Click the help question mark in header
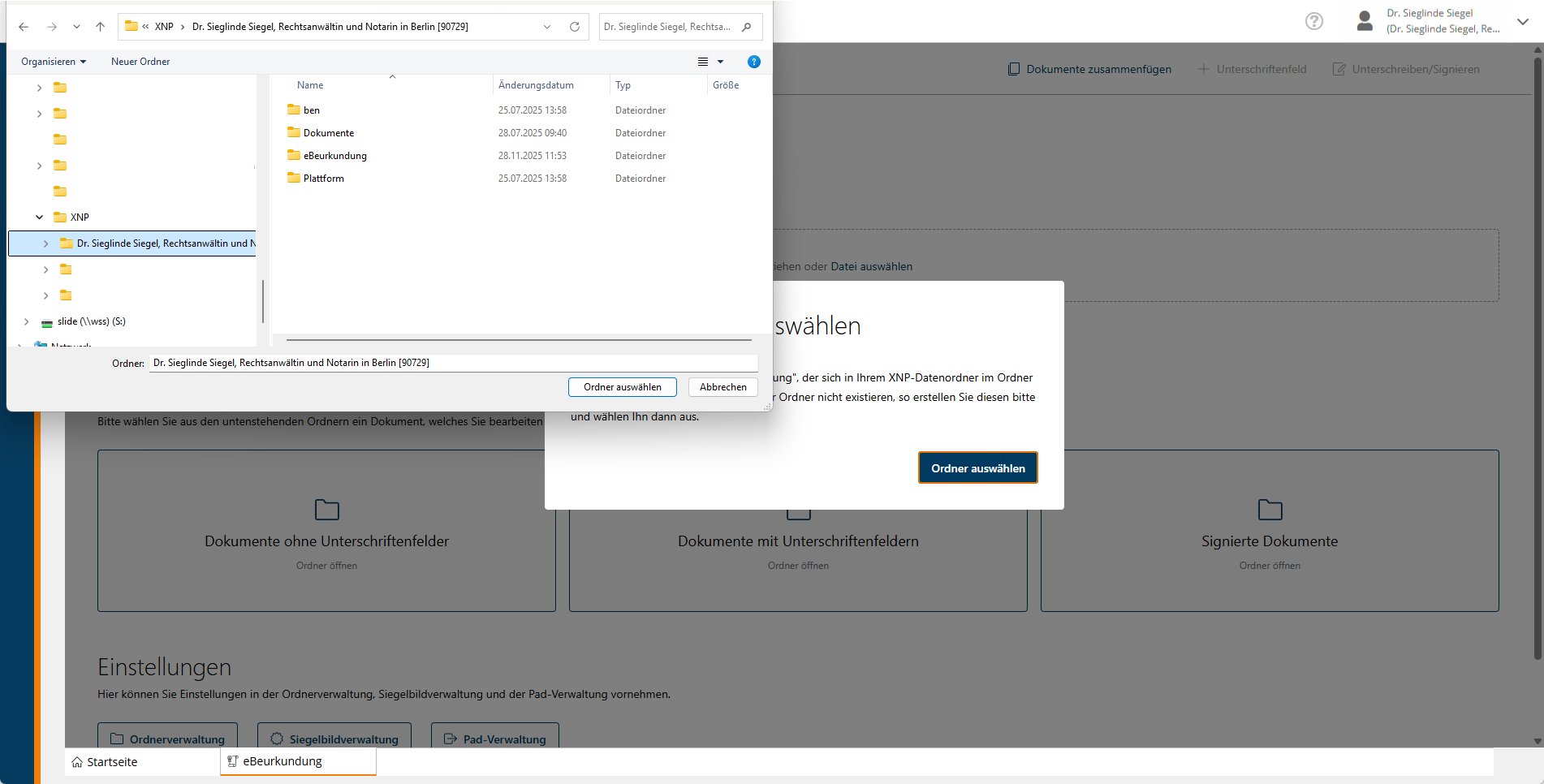Viewport: 1544px width, 784px height. pyautogui.click(x=1313, y=21)
